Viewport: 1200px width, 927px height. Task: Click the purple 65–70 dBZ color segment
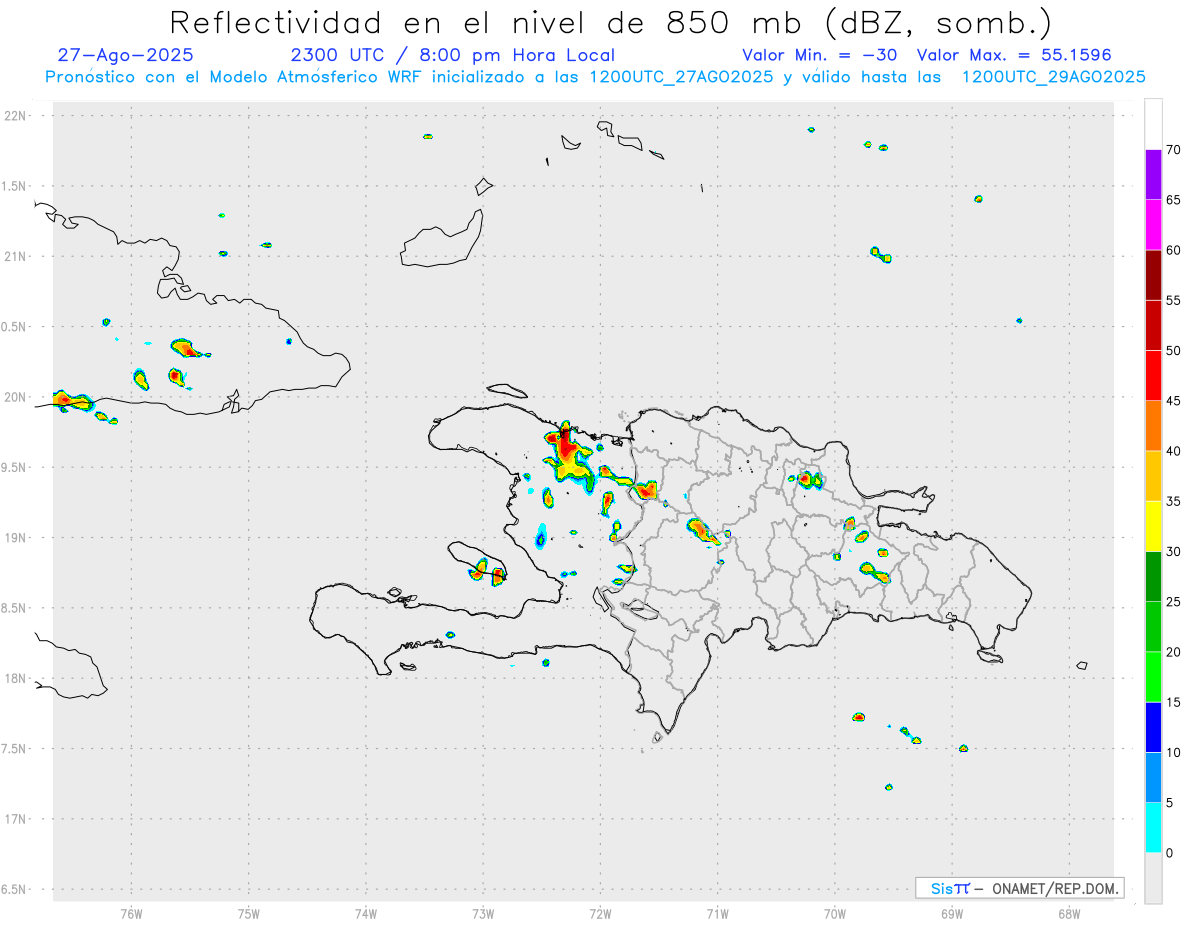pos(1153,175)
